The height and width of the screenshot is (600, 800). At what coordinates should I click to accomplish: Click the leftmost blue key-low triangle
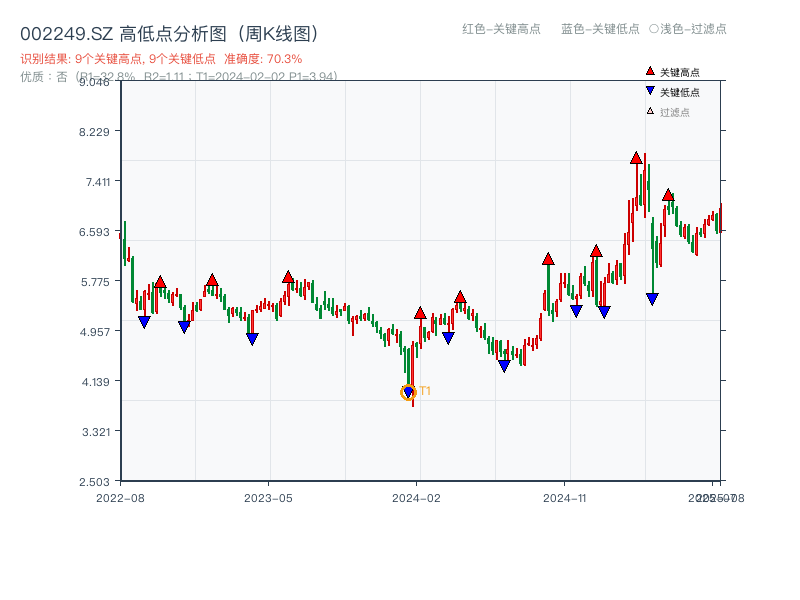(x=144, y=322)
